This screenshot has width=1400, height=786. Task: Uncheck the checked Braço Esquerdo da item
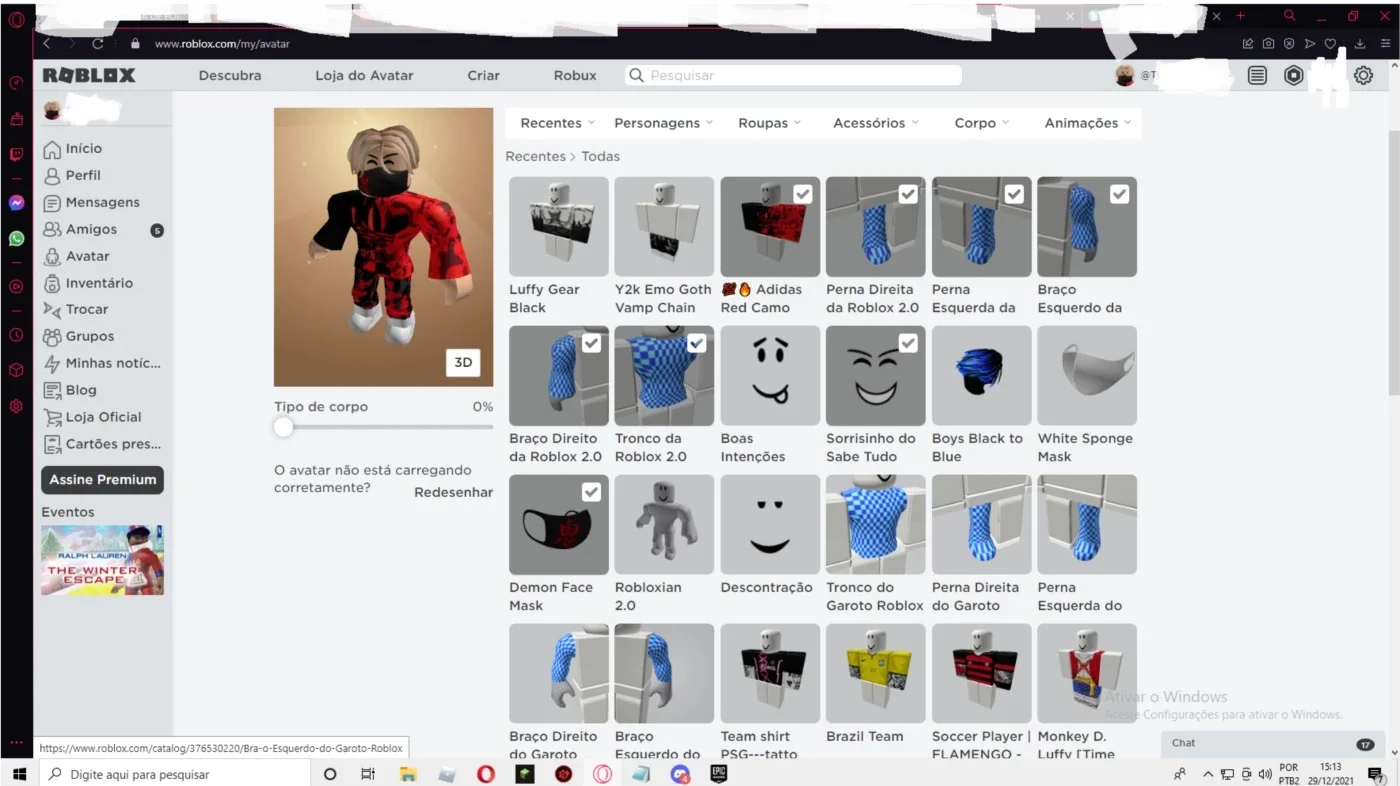click(x=1119, y=194)
